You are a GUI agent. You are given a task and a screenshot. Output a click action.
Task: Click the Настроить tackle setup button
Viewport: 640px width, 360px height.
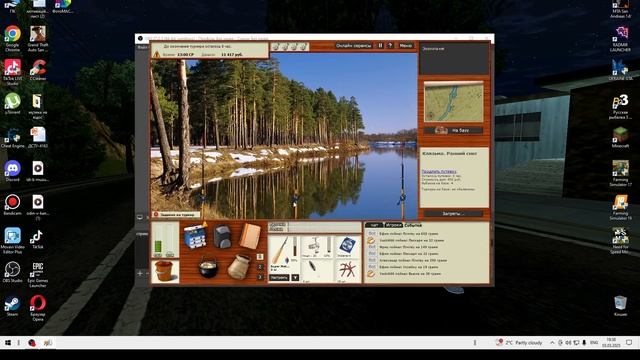[x=279, y=278]
